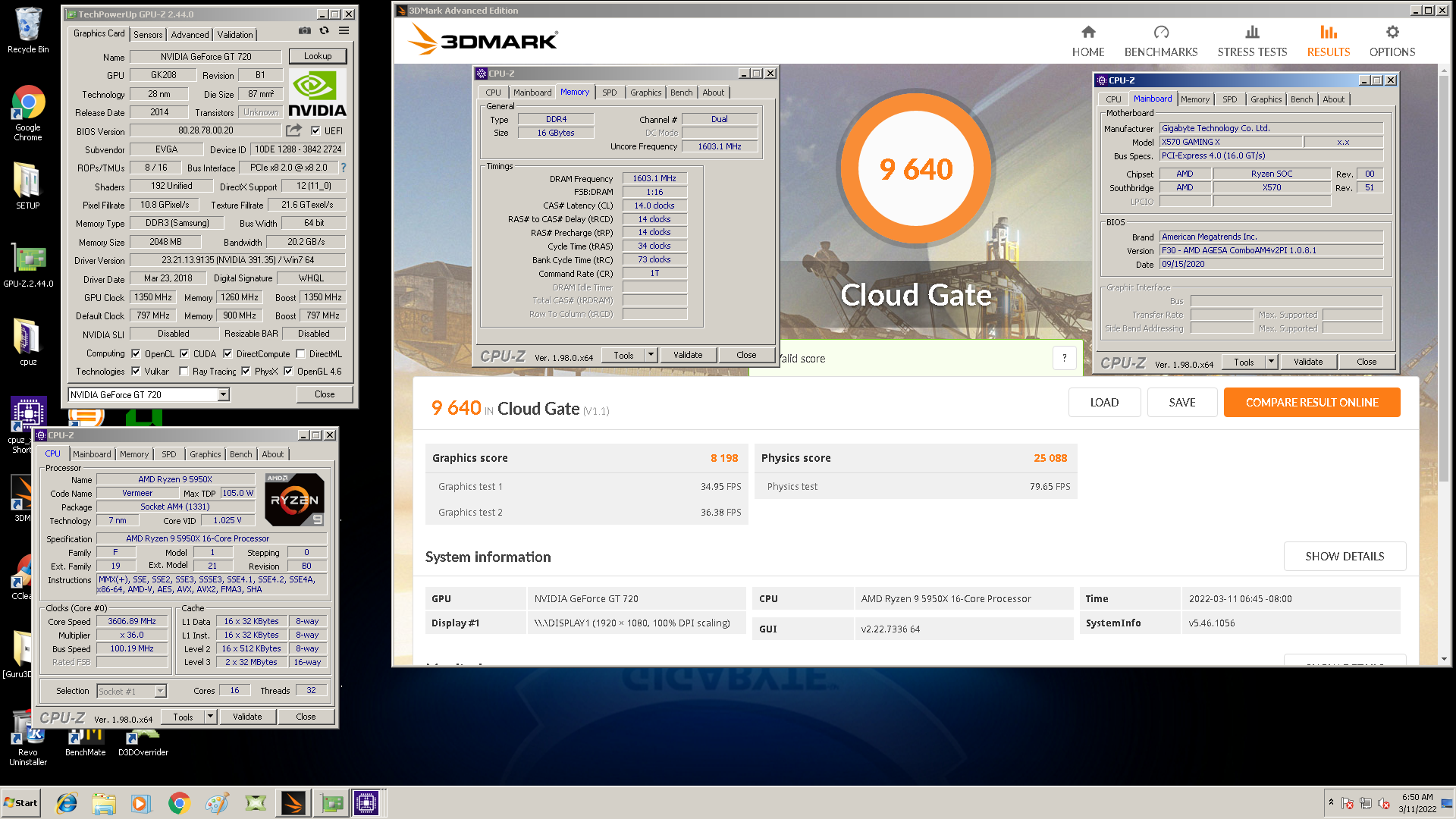1456x819 pixels.
Task: Toggle the OpenCL checkbox
Action: click(x=136, y=353)
